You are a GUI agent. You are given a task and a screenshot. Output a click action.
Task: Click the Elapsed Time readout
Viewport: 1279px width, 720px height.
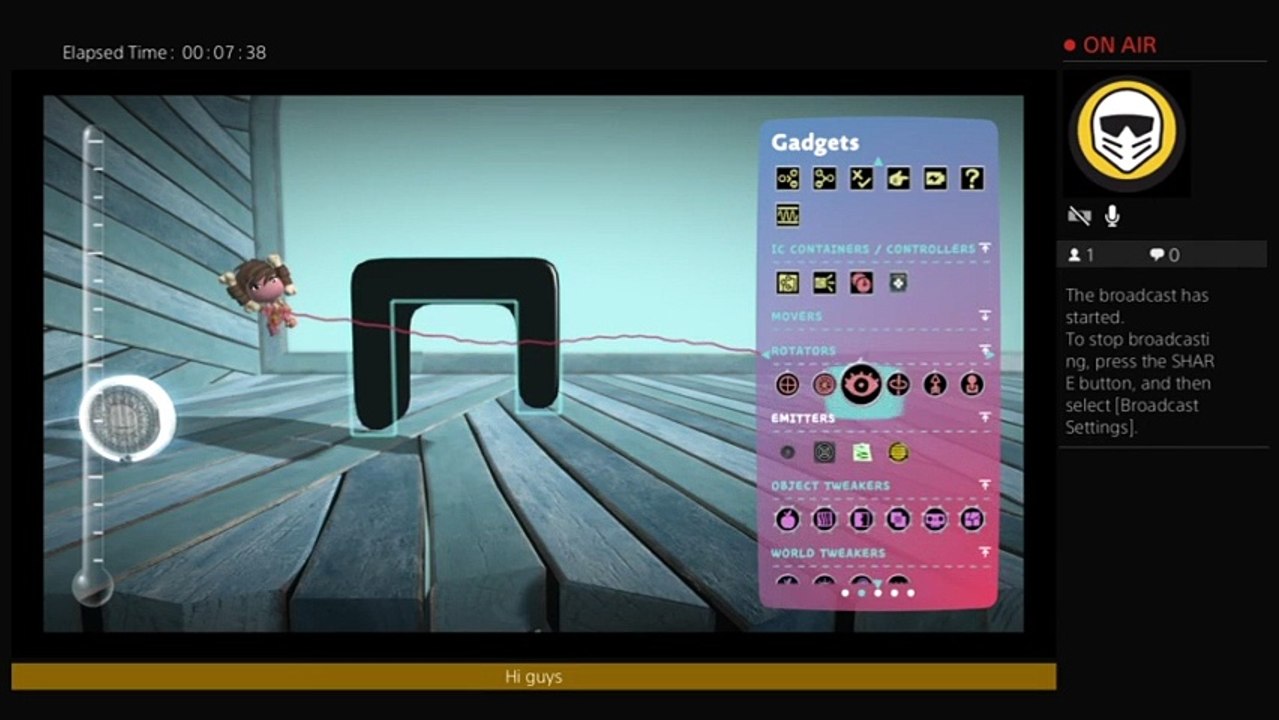point(164,52)
